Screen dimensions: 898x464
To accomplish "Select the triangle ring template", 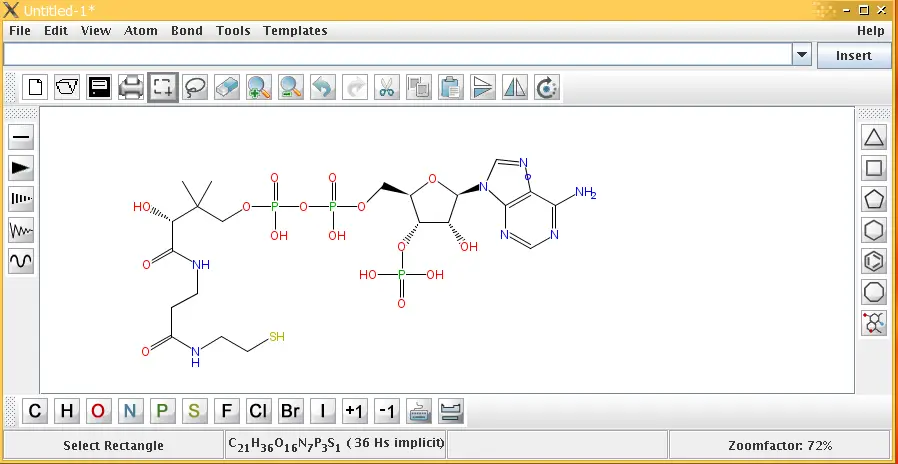I will (x=874, y=138).
